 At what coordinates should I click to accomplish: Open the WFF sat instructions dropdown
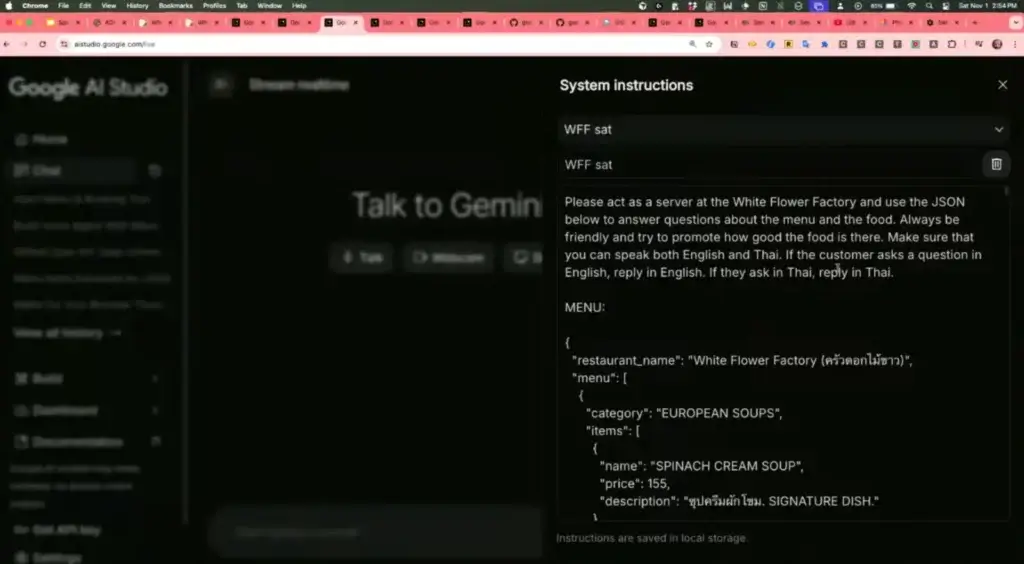(783, 129)
